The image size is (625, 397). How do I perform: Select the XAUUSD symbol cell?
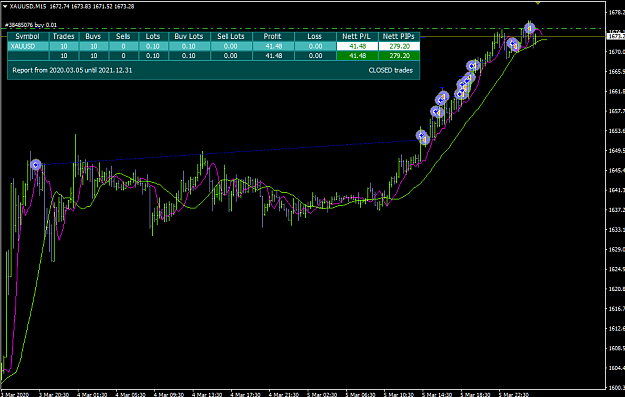tap(28, 46)
